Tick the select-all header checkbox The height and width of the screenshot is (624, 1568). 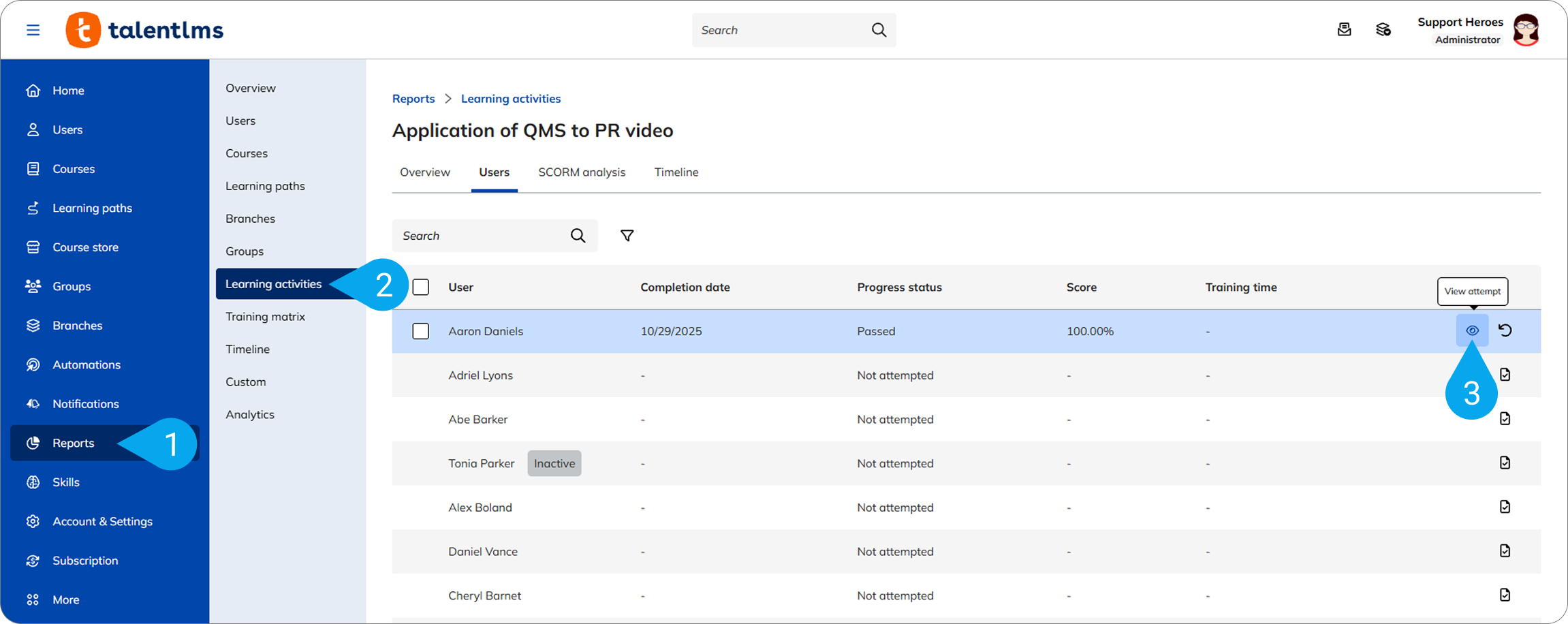pos(421,287)
